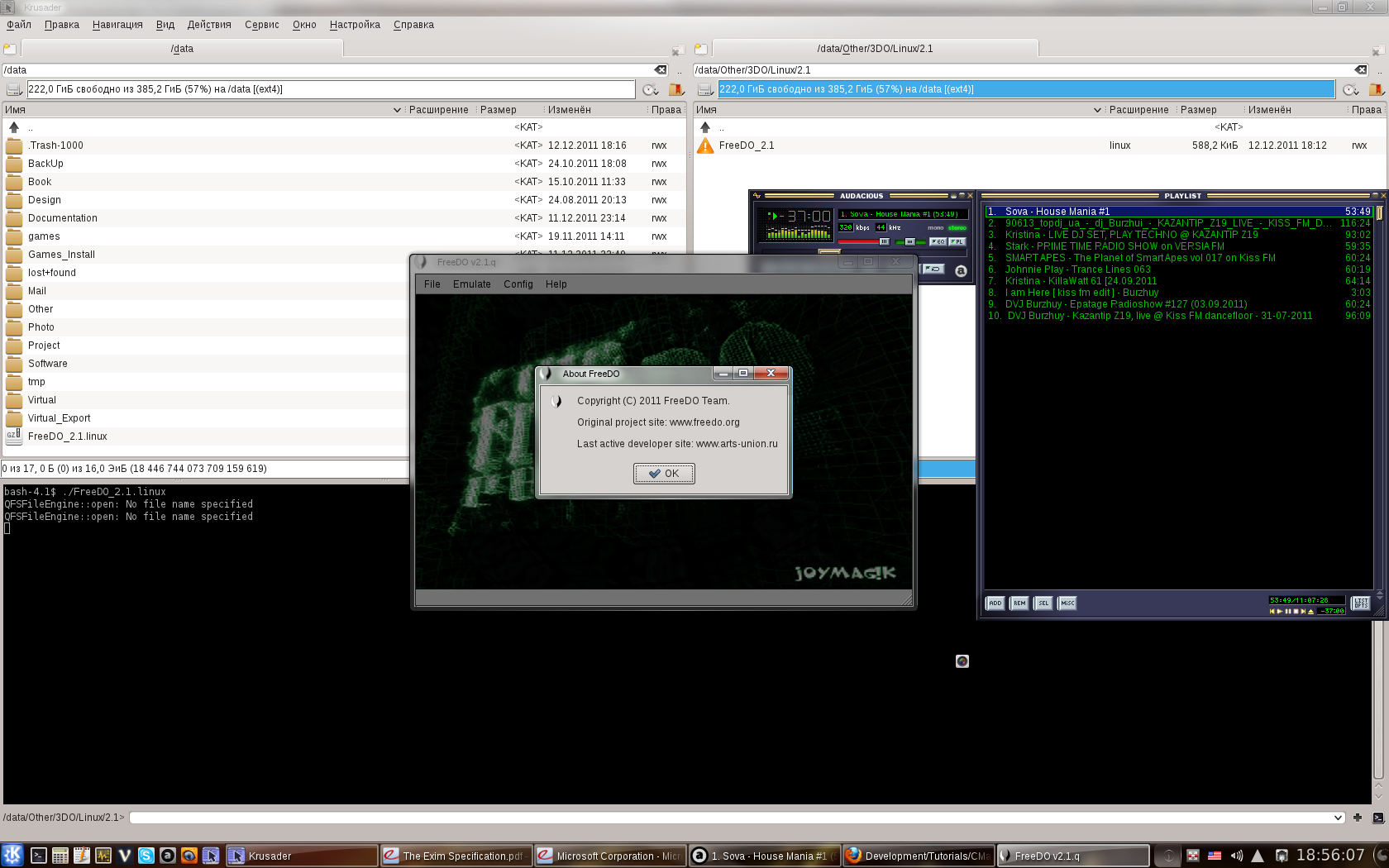The height and width of the screenshot is (868, 1389).
Task: Open the playlist LIST OPTS menu
Action: 1360,603
